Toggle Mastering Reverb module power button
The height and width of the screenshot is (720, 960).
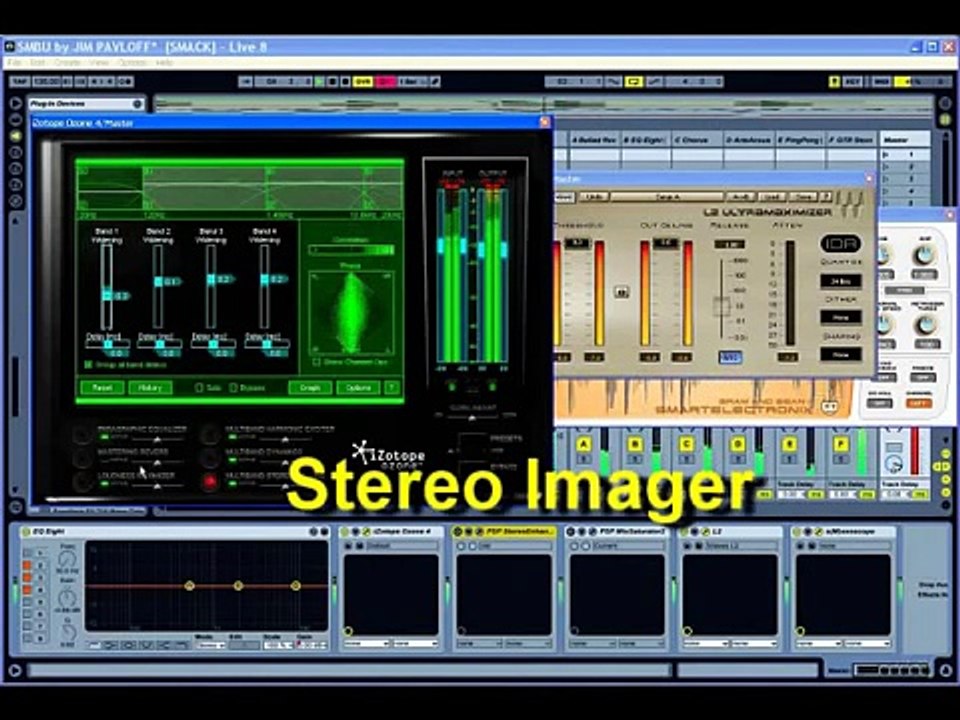coord(81,458)
